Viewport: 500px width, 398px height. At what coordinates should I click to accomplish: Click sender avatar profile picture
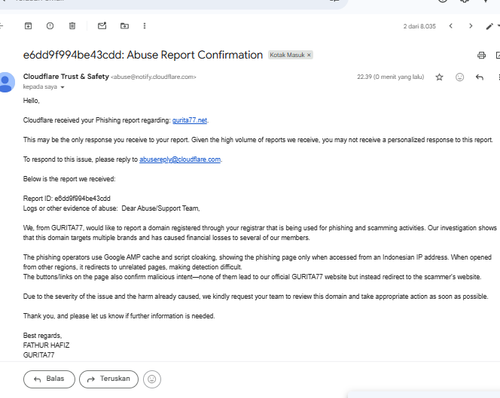tap(6, 82)
